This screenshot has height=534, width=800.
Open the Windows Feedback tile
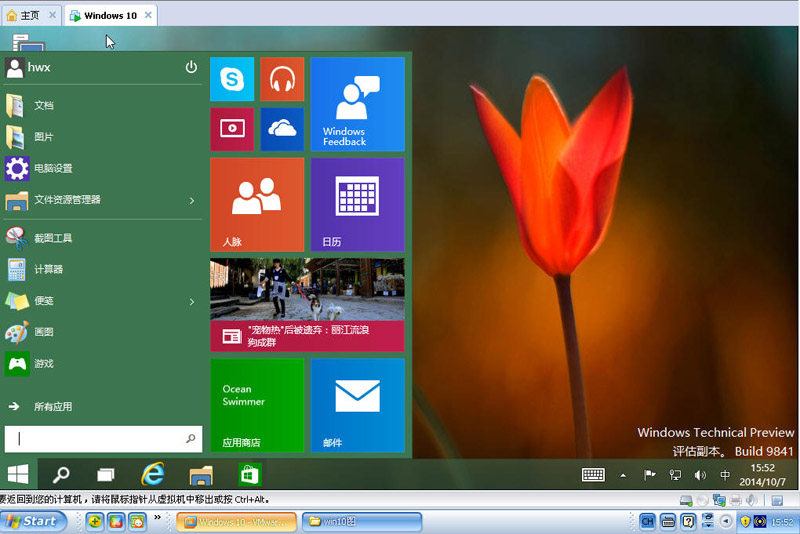(358, 104)
